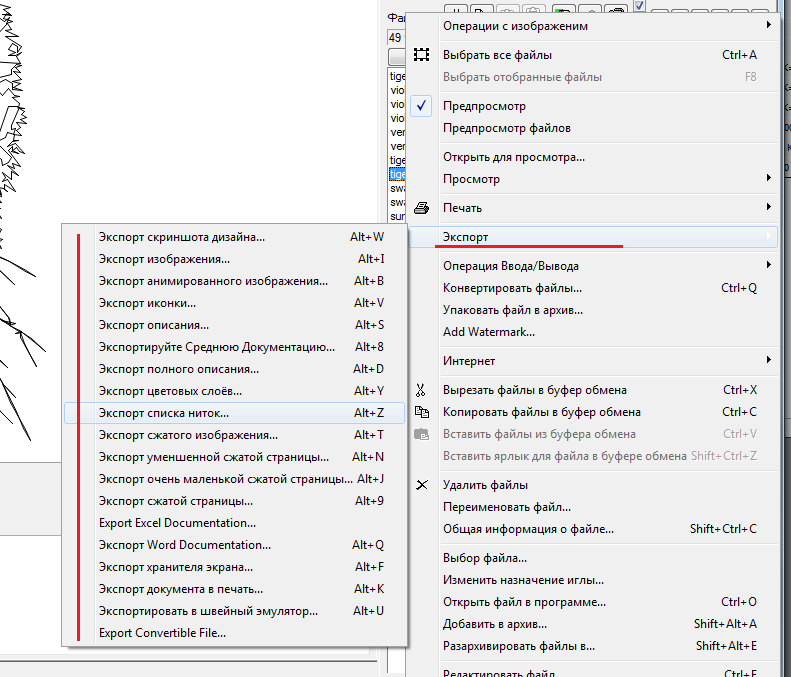Select Экспорт анимированного изображения
Image resolution: width=791 pixels, height=677 pixels.
pyautogui.click(x=235, y=281)
